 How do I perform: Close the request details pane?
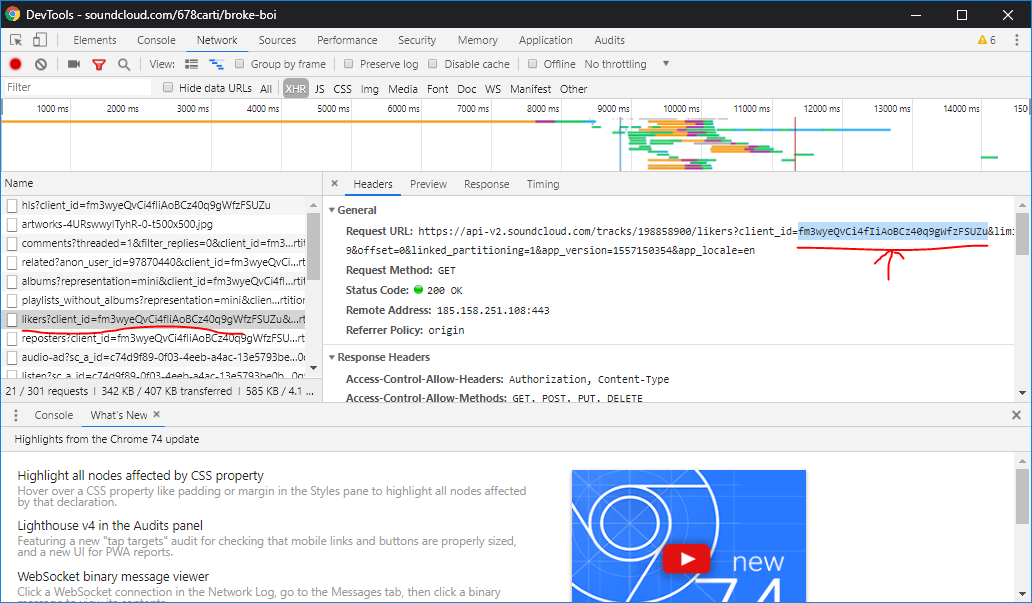(x=334, y=184)
